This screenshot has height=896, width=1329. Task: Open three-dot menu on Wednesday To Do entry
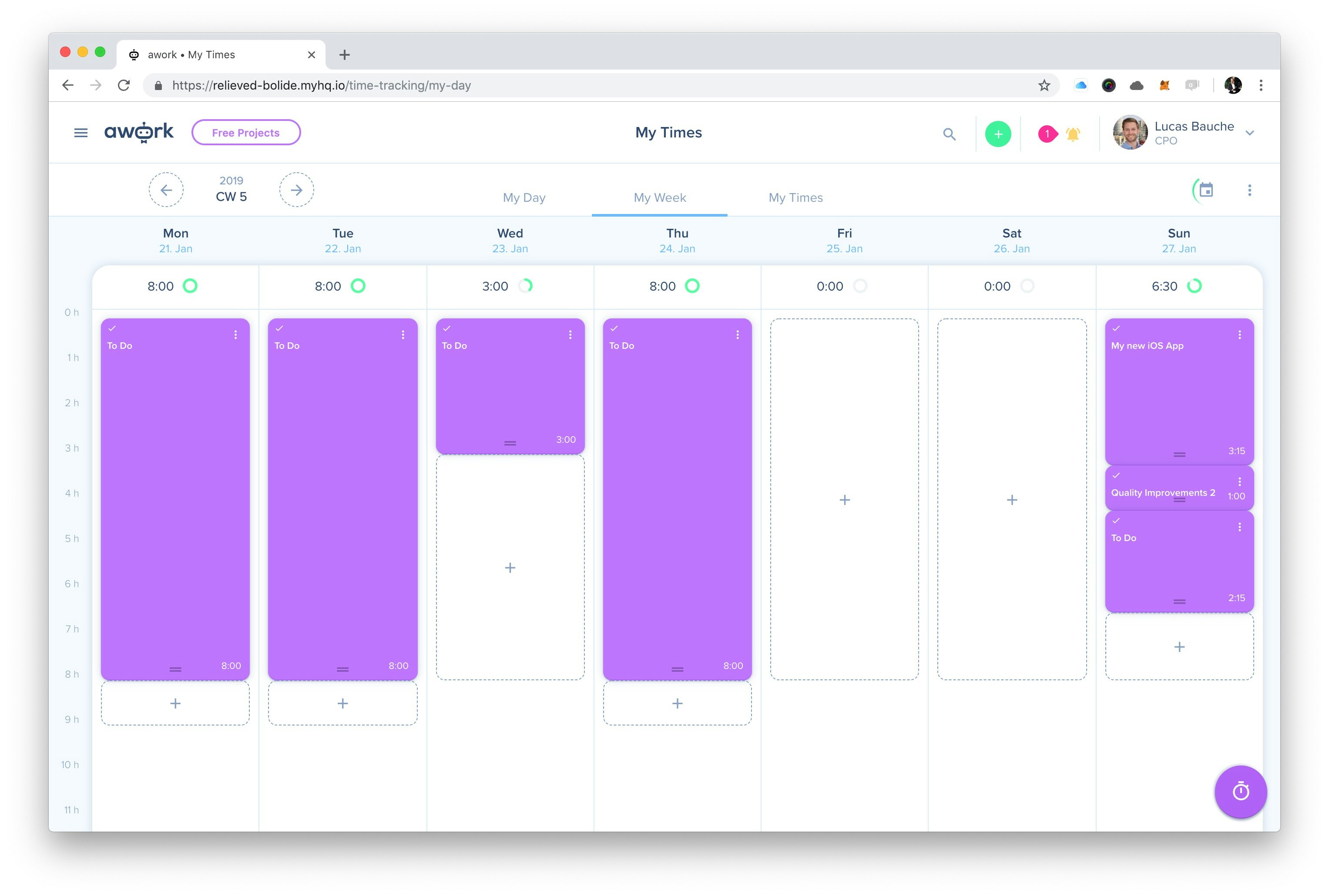(570, 335)
